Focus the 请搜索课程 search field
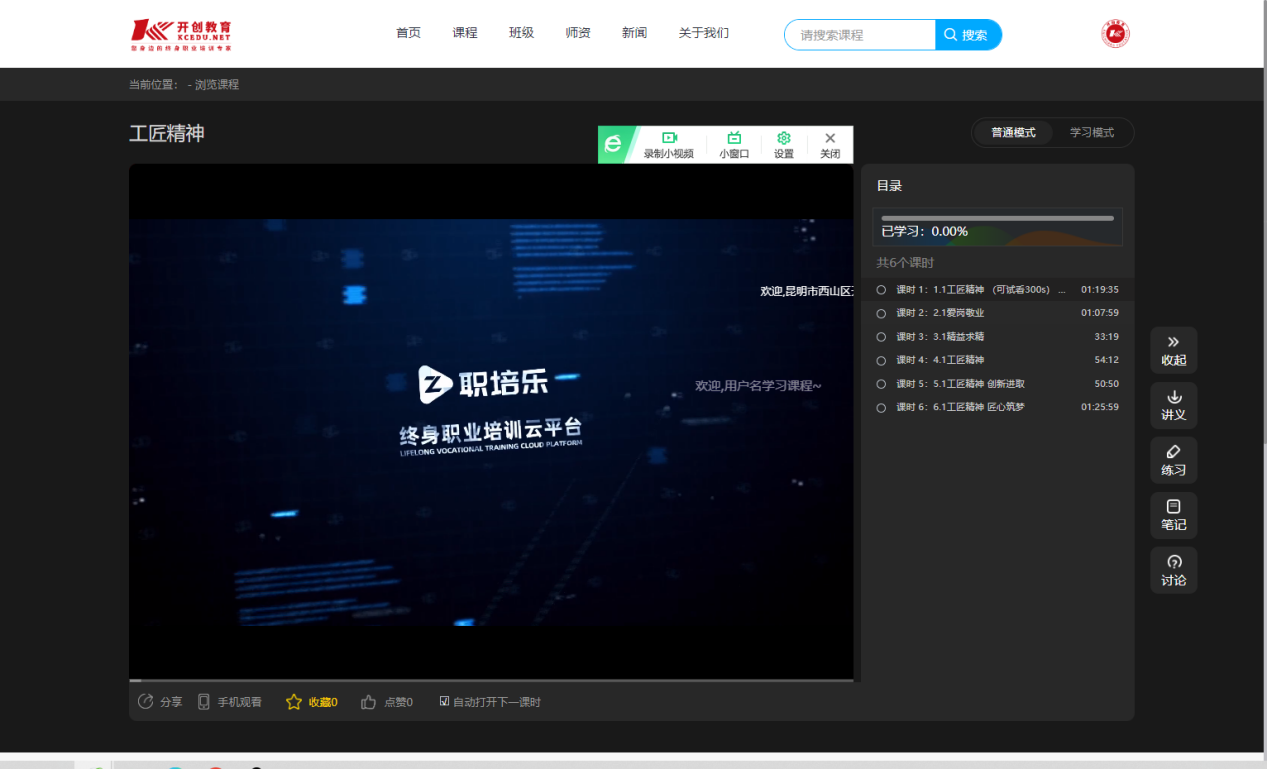This screenshot has width=1267, height=769. pyautogui.click(x=860, y=35)
